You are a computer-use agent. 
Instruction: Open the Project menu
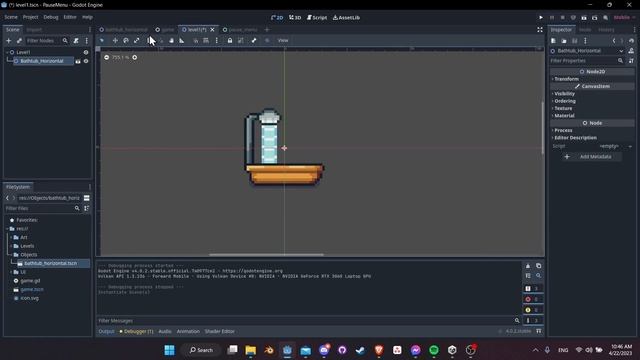pos(31,17)
